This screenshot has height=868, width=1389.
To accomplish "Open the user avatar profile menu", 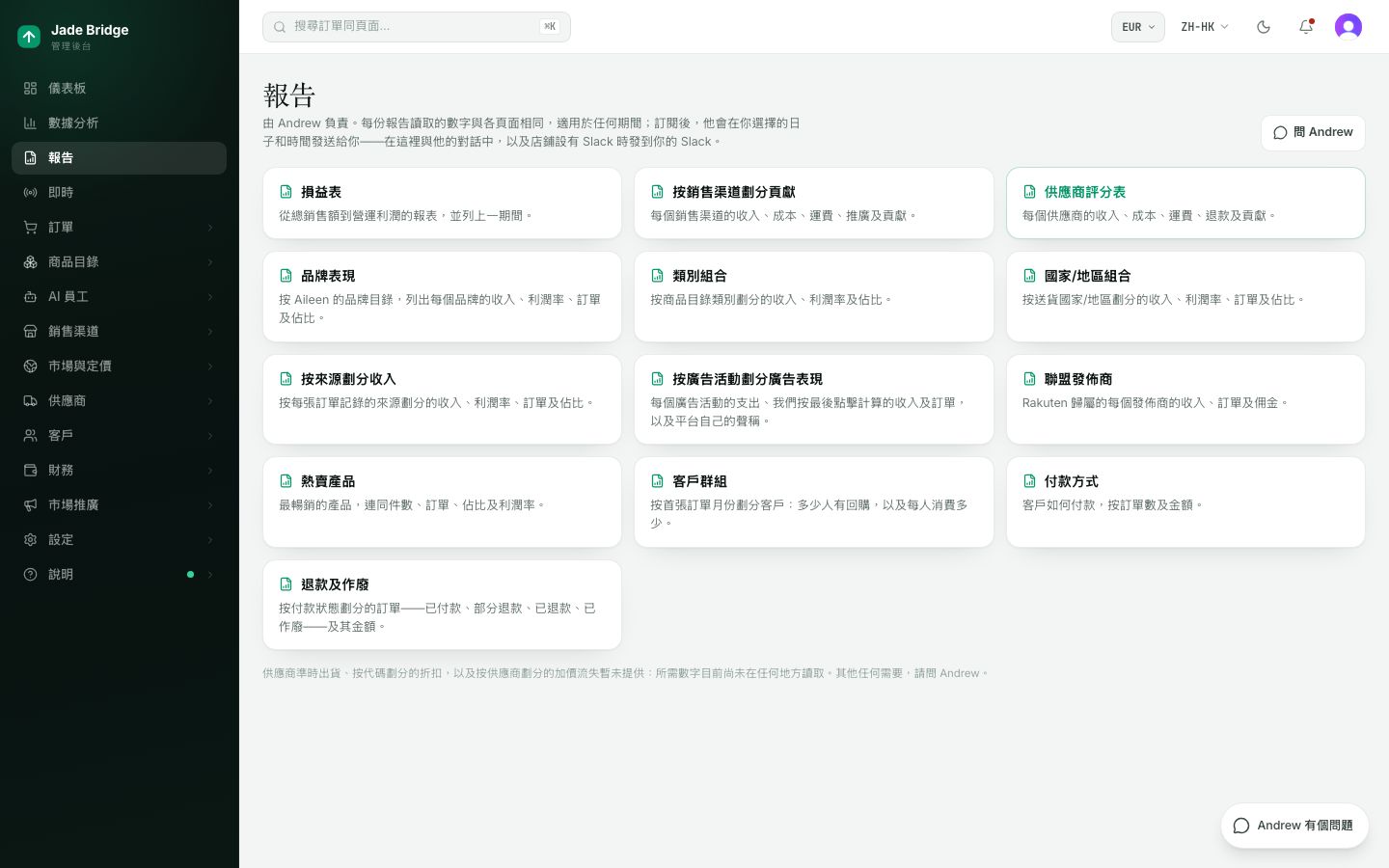I will click(1348, 27).
